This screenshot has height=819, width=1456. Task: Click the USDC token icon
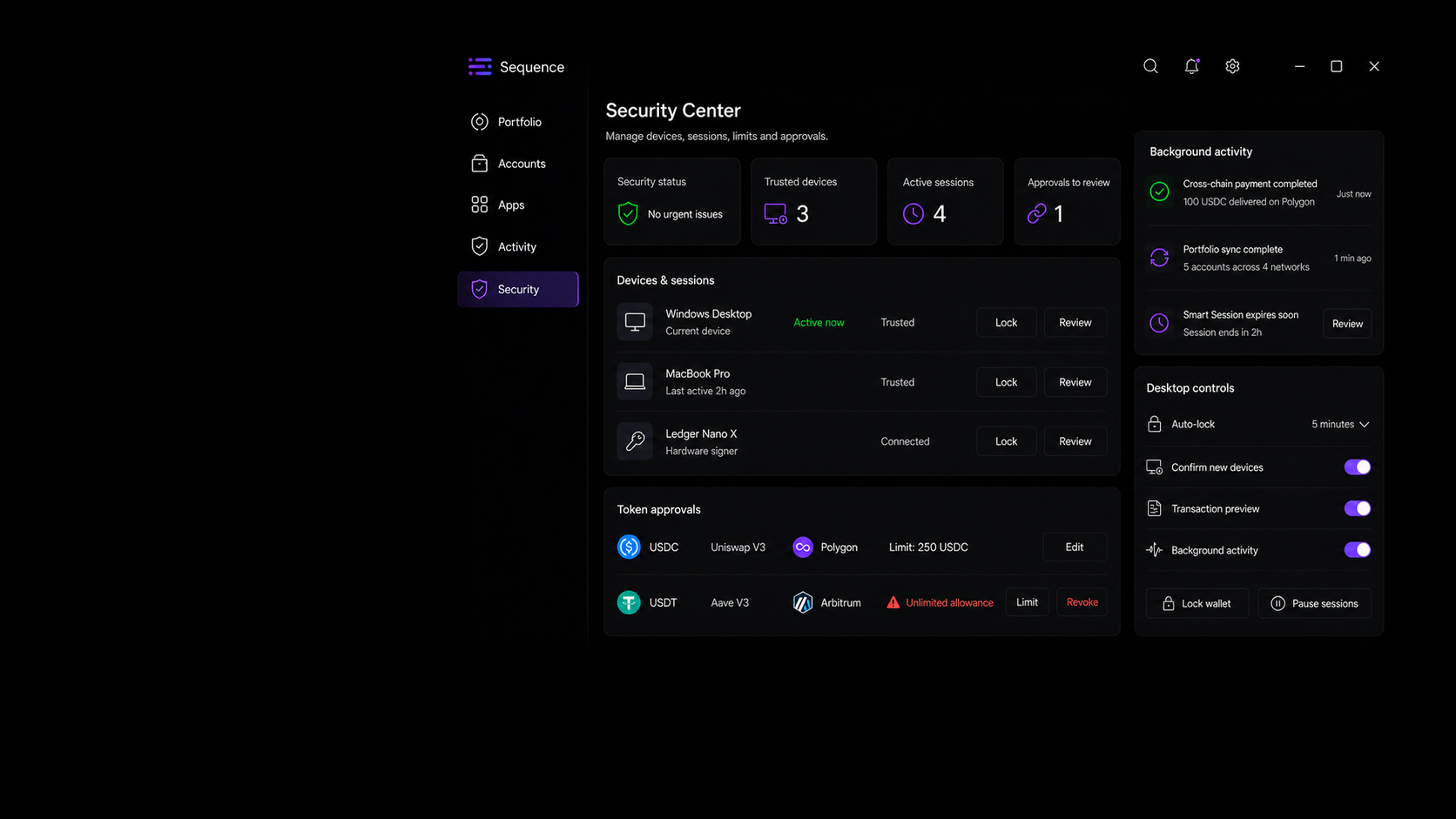pos(629,547)
